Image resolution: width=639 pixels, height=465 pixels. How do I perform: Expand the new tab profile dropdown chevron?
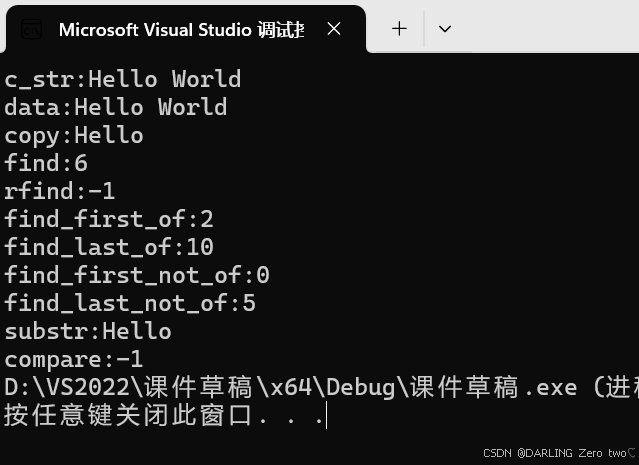click(445, 29)
